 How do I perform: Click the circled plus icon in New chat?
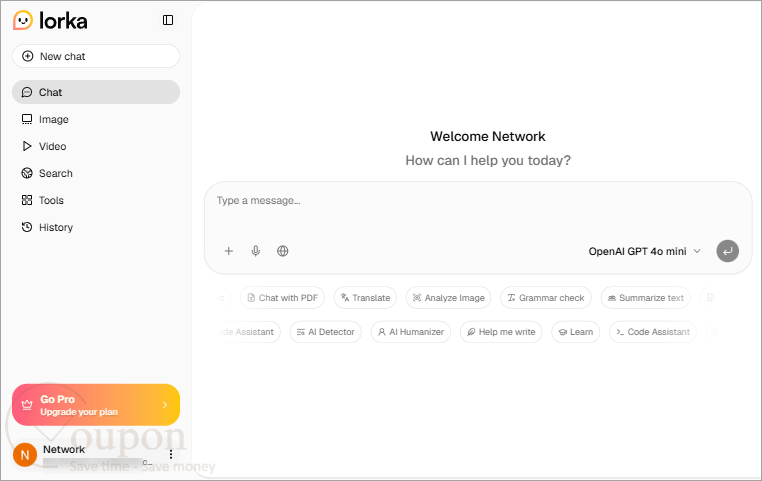point(28,56)
